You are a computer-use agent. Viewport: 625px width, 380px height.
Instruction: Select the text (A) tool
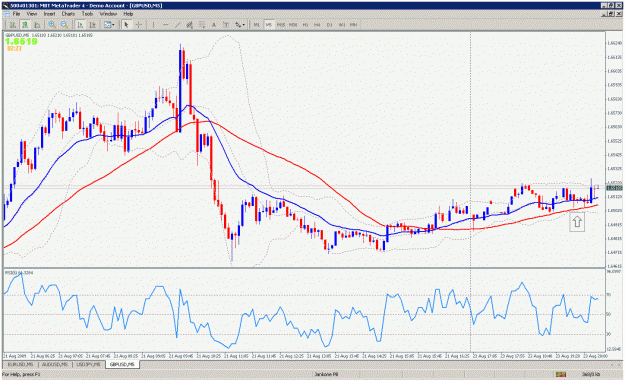(214, 25)
